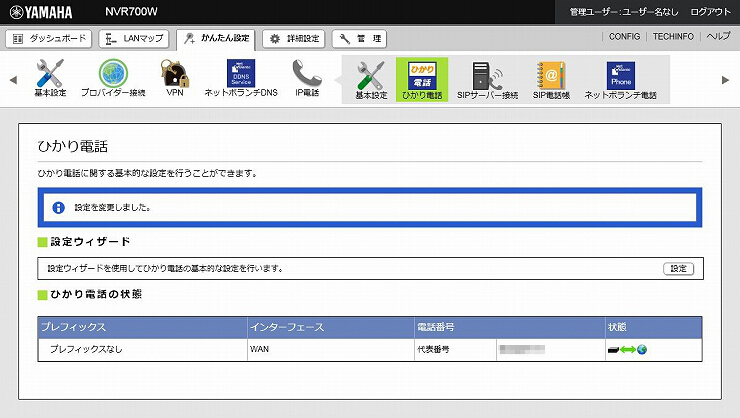Open the TECHINFO link
The width and height of the screenshot is (740, 418).
673,36
